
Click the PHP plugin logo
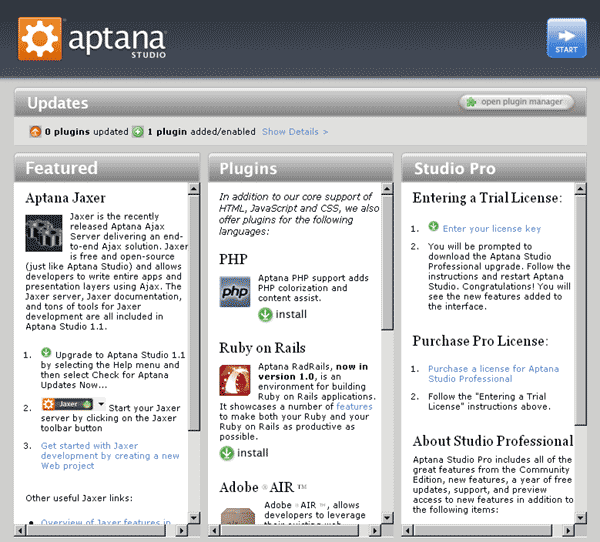pyautogui.click(x=235, y=292)
